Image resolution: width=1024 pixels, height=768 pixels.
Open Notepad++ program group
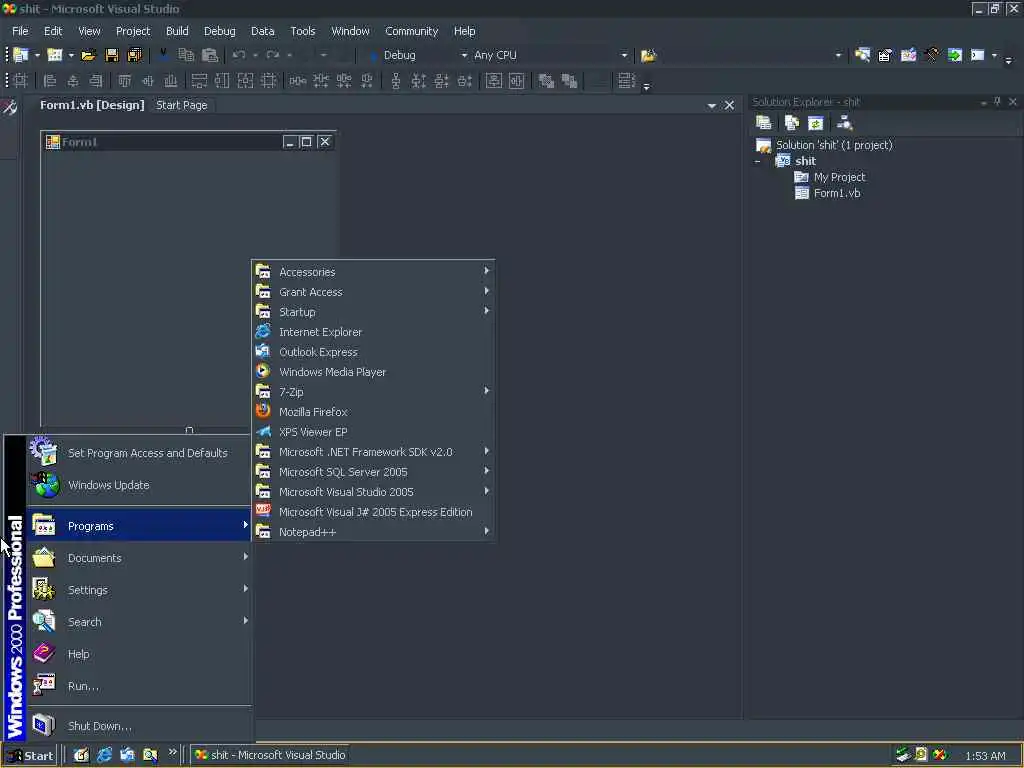tap(373, 532)
